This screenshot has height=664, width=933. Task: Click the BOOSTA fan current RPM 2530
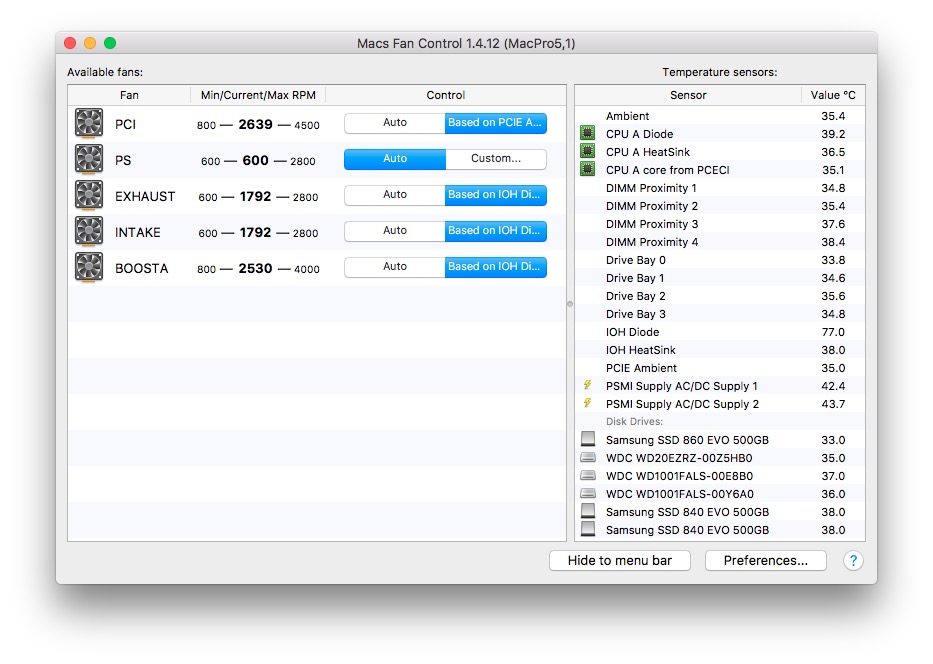pyautogui.click(x=255, y=268)
